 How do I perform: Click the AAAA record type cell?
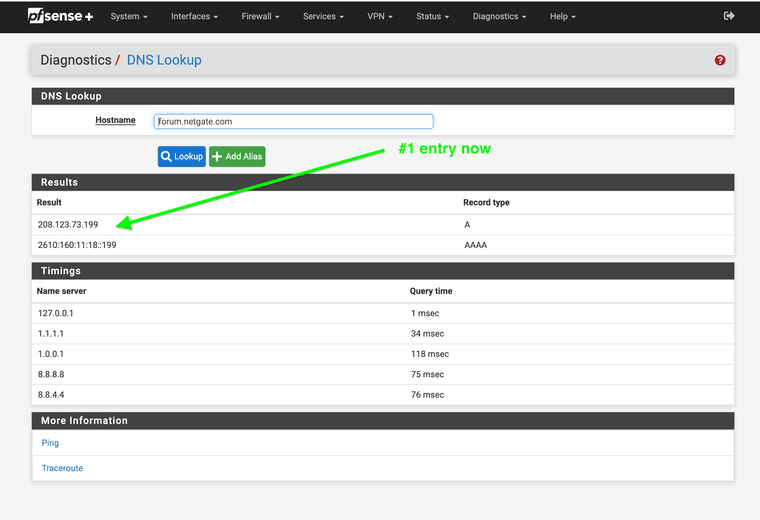(x=475, y=245)
